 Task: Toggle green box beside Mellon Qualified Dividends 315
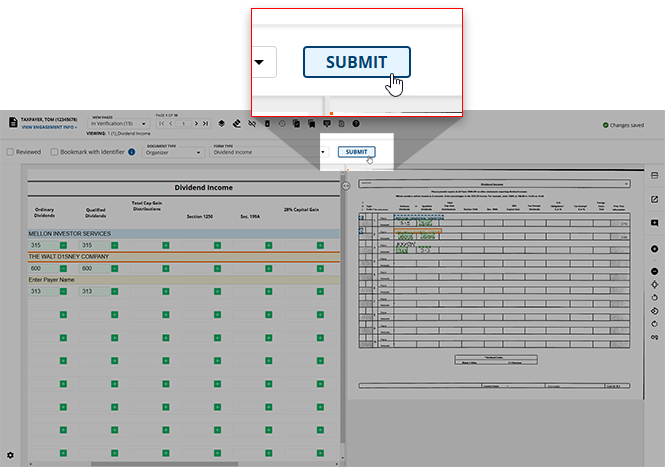115,245
